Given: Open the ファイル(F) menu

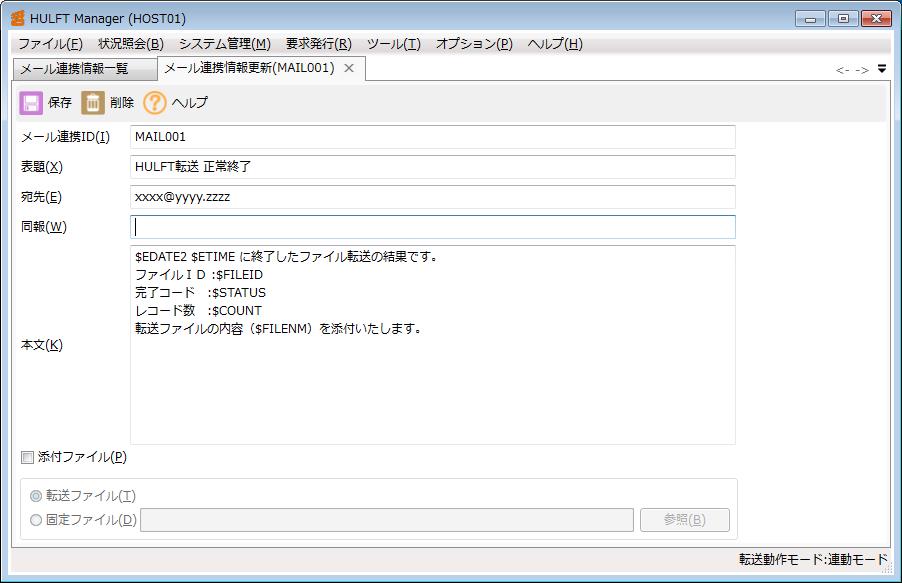Looking at the screenshot, I should 51,44.
